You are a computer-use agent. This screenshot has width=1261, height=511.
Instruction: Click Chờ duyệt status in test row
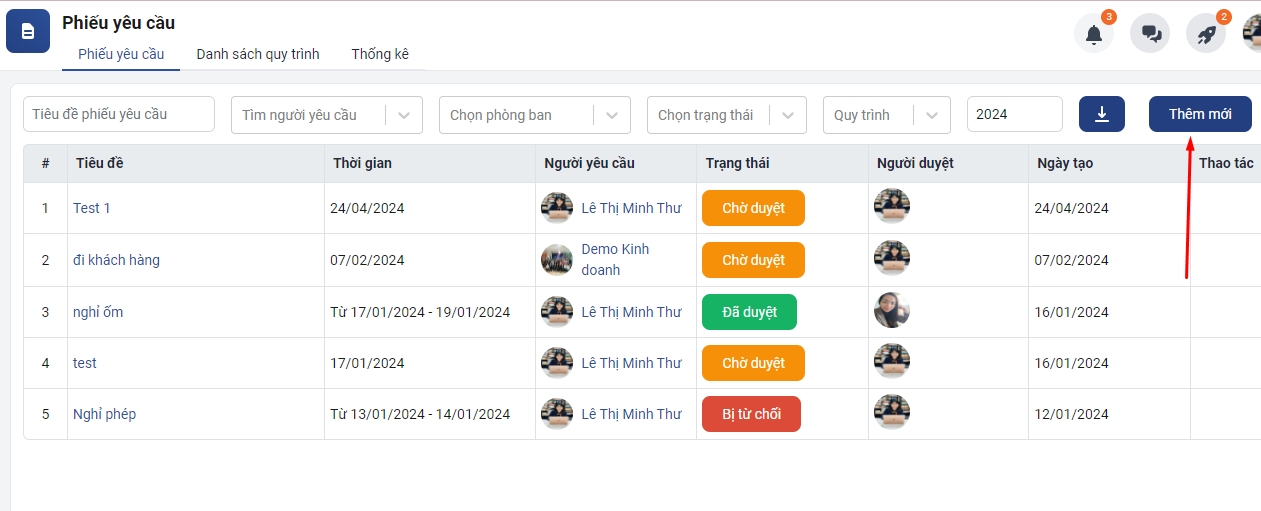pos(753,363)
